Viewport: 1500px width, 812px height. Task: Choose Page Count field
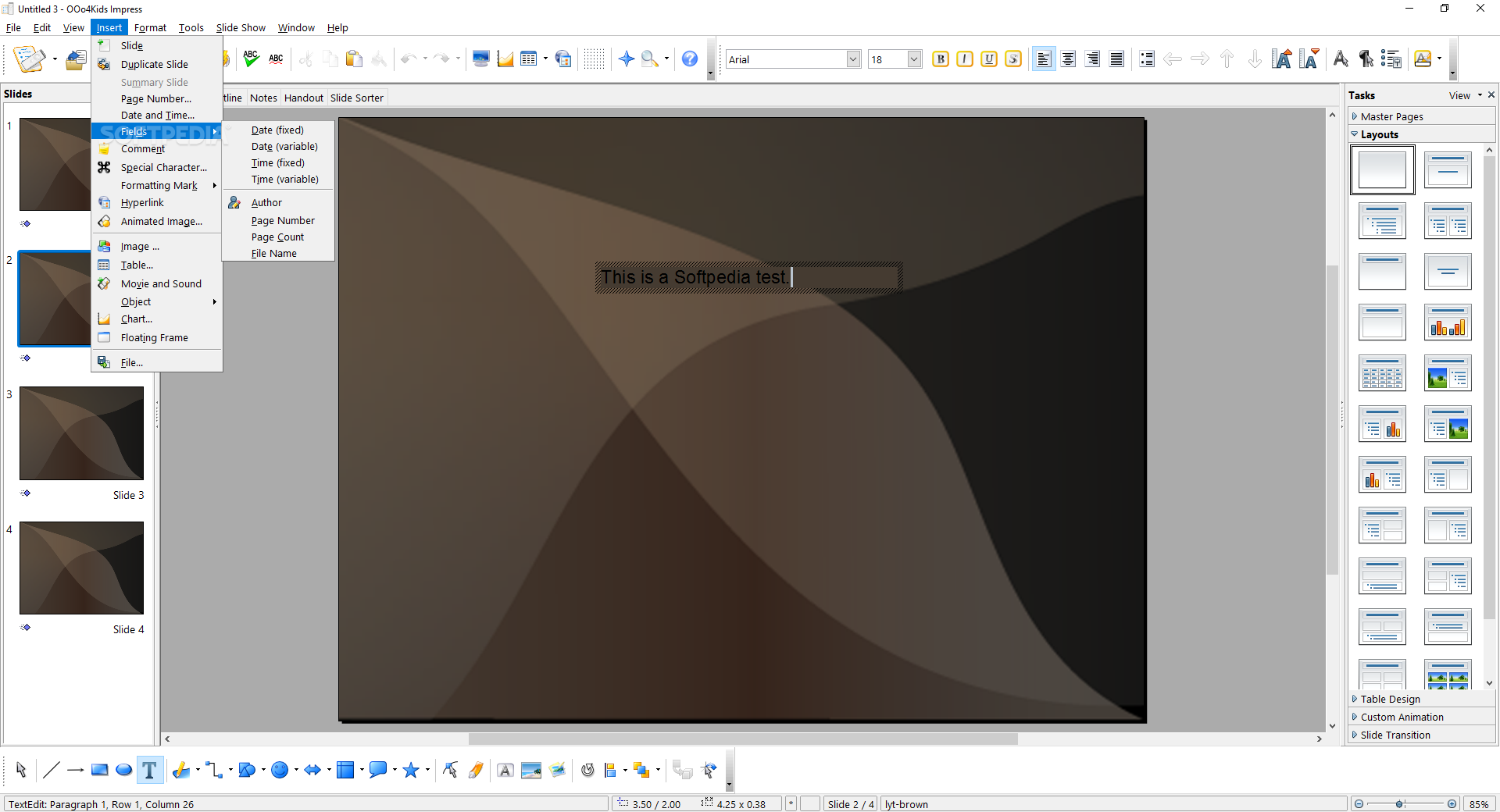(277, 237)
